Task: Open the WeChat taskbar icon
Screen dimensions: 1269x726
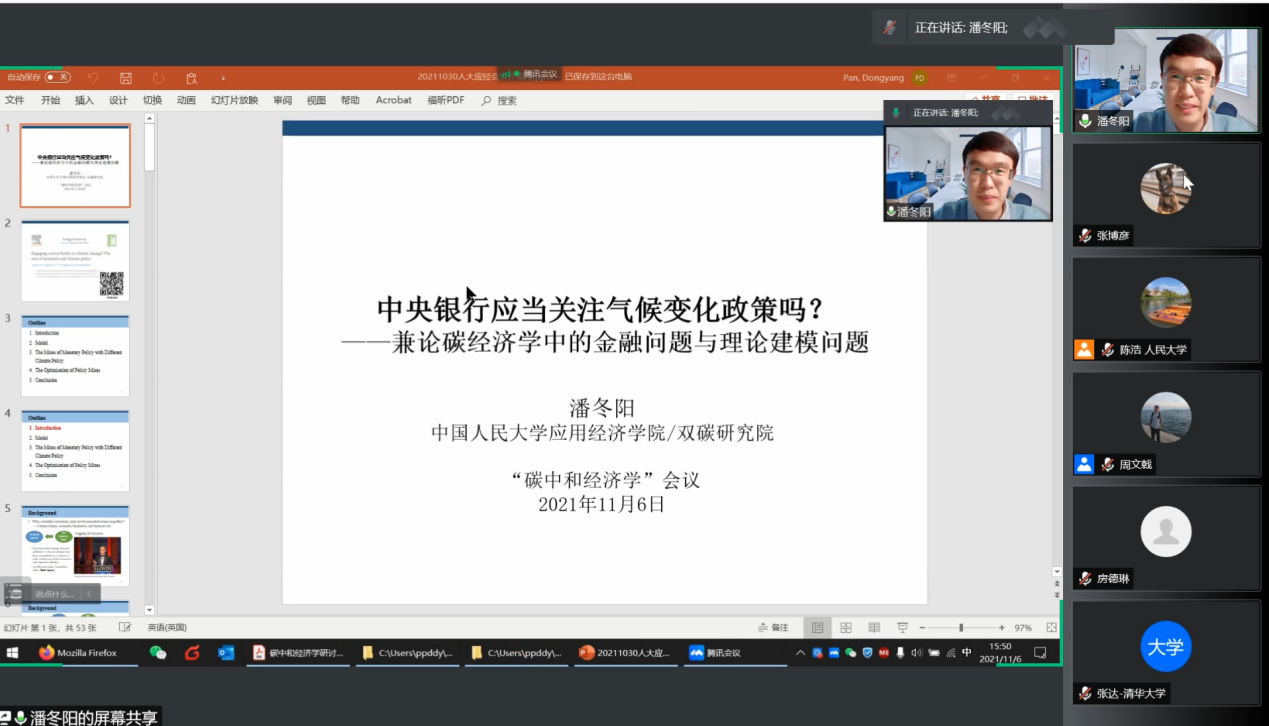Action: point(158,653)
